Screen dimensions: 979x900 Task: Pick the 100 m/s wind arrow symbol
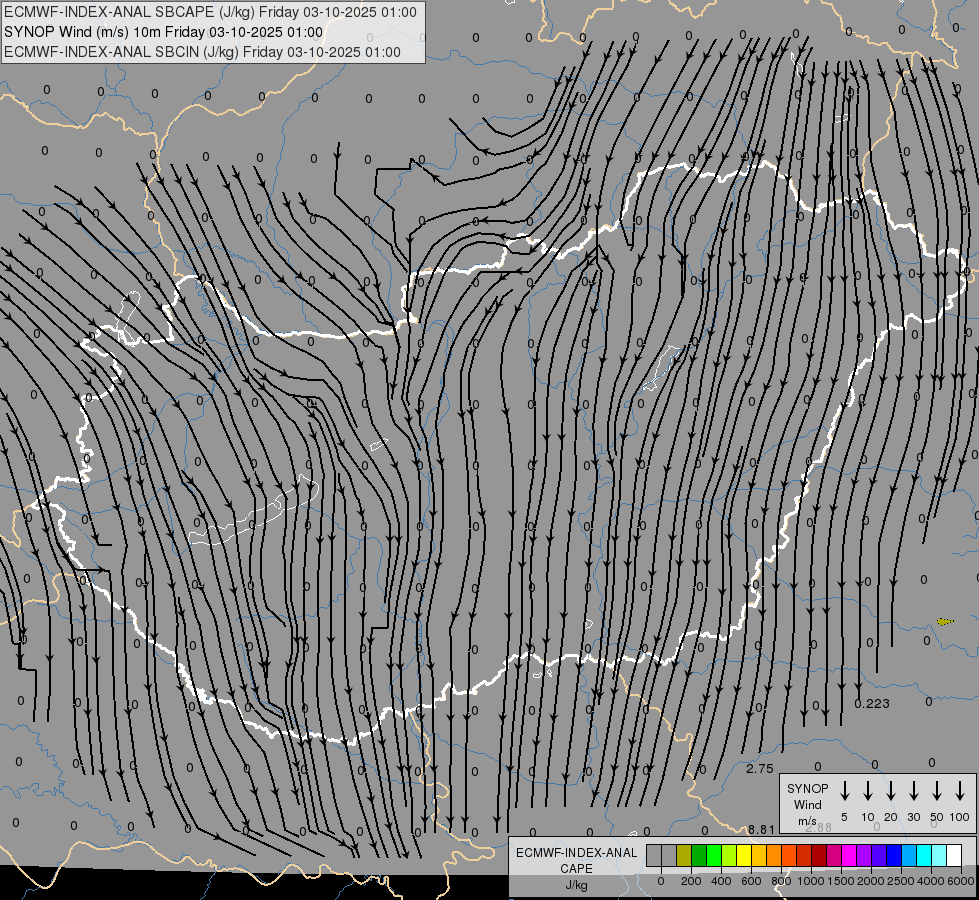click(961, 792)
